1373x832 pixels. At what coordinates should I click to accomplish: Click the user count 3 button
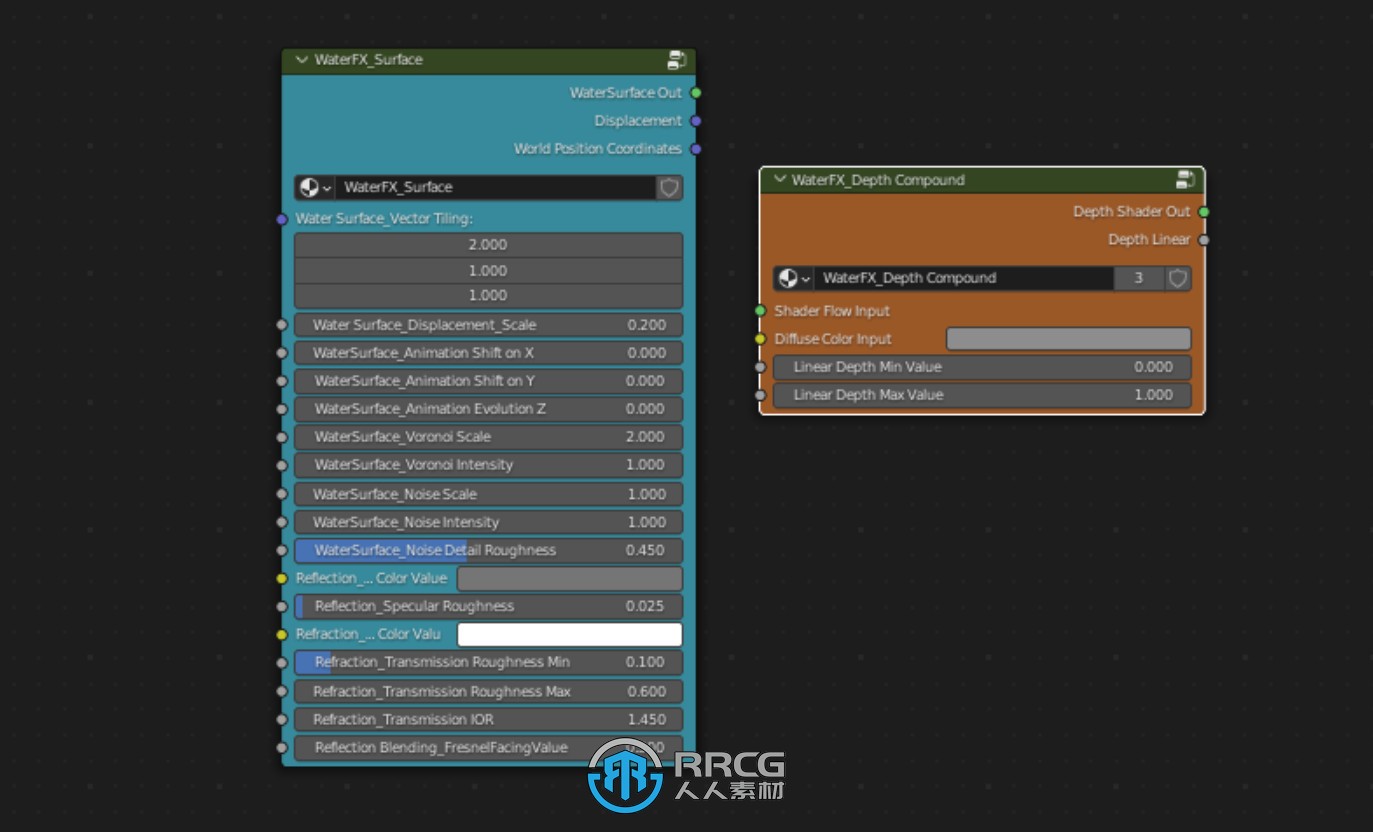coord(1139,278)
